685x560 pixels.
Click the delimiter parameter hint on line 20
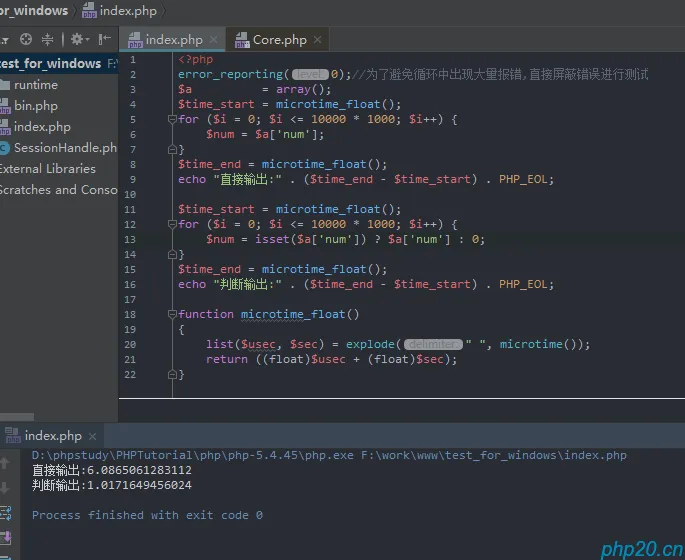(x=433, y=344)
